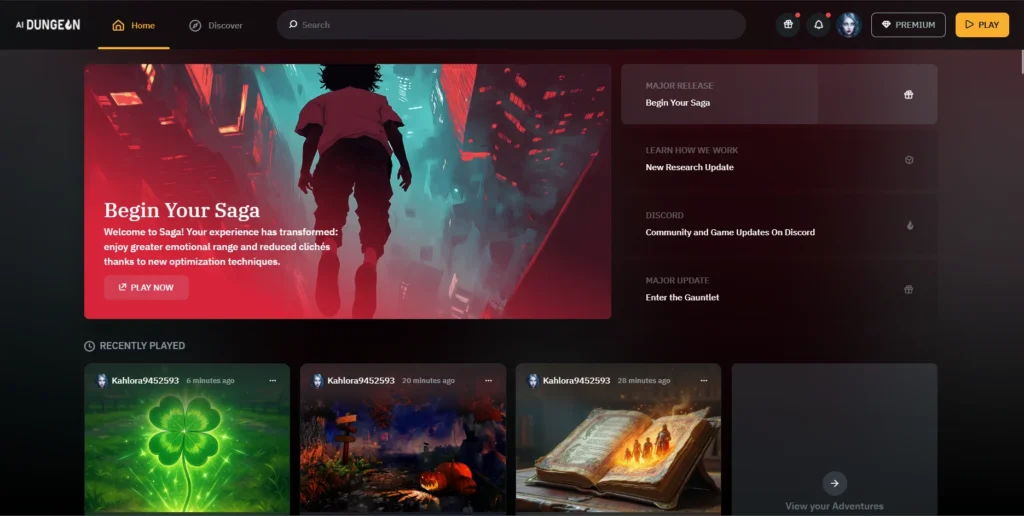1024x516 pixels.
Task: Click cube icon beside New Research Update
Action: pyautogui.click(x=908, y=160)
